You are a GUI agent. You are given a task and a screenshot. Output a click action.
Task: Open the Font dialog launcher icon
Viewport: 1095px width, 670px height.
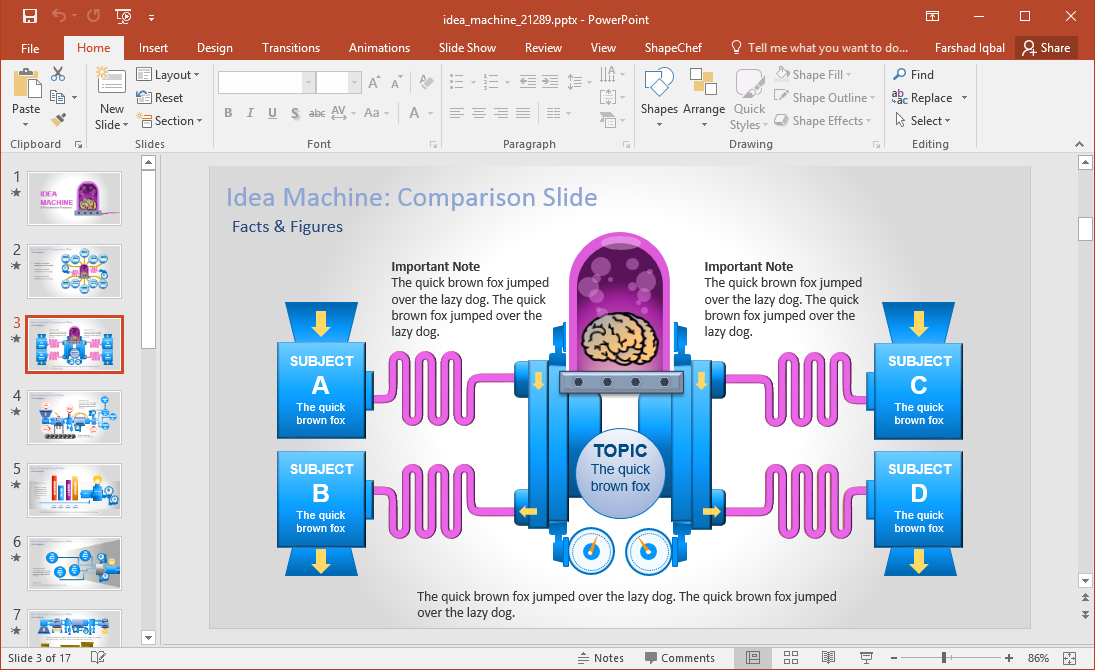pos(433,144)
